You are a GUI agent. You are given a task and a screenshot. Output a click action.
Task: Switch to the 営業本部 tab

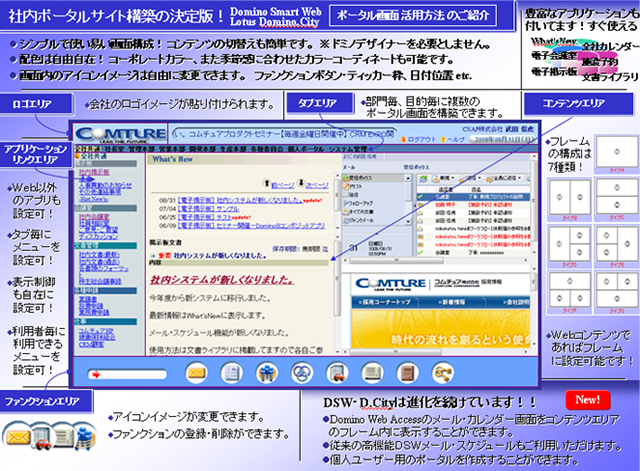(x=171, y=149)
